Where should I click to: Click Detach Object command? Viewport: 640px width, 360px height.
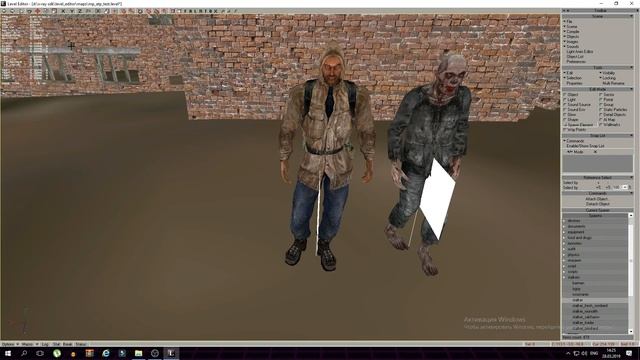[x=597, y=204]
